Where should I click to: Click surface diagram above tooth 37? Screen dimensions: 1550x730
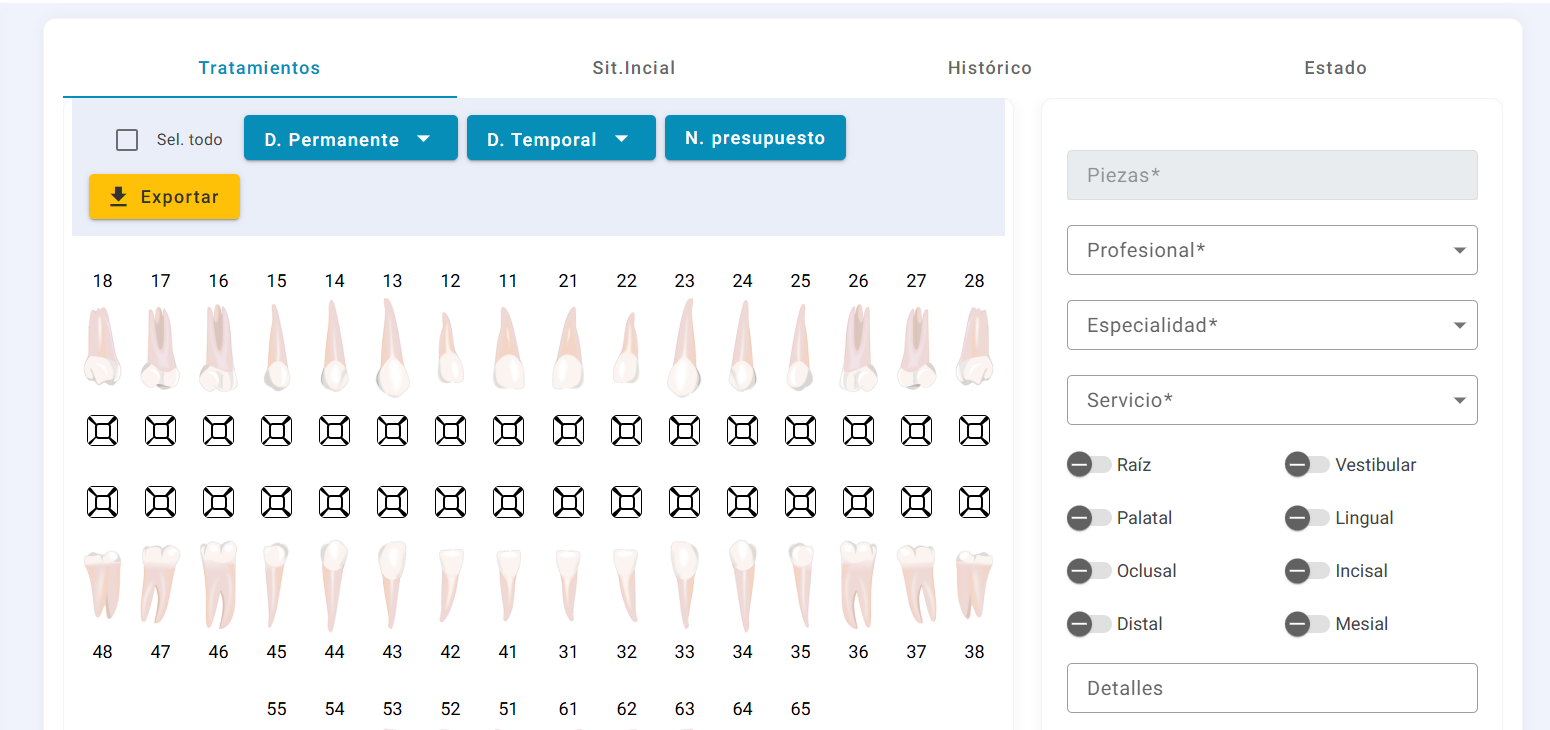click(917, 501)
